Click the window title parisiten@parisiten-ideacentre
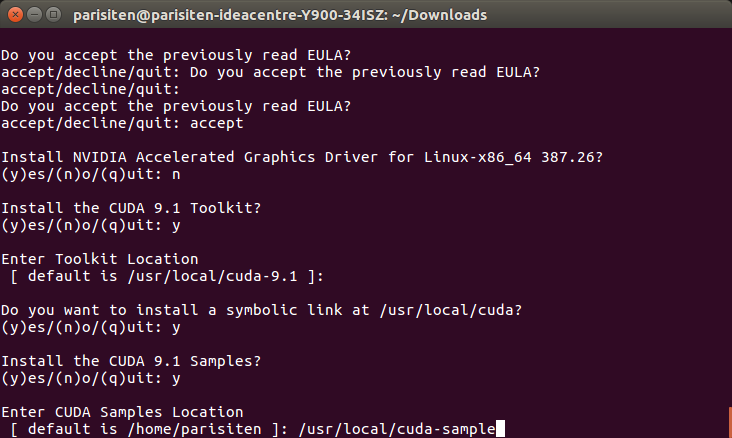The image size is (732, 438). [x=280, y=15]
